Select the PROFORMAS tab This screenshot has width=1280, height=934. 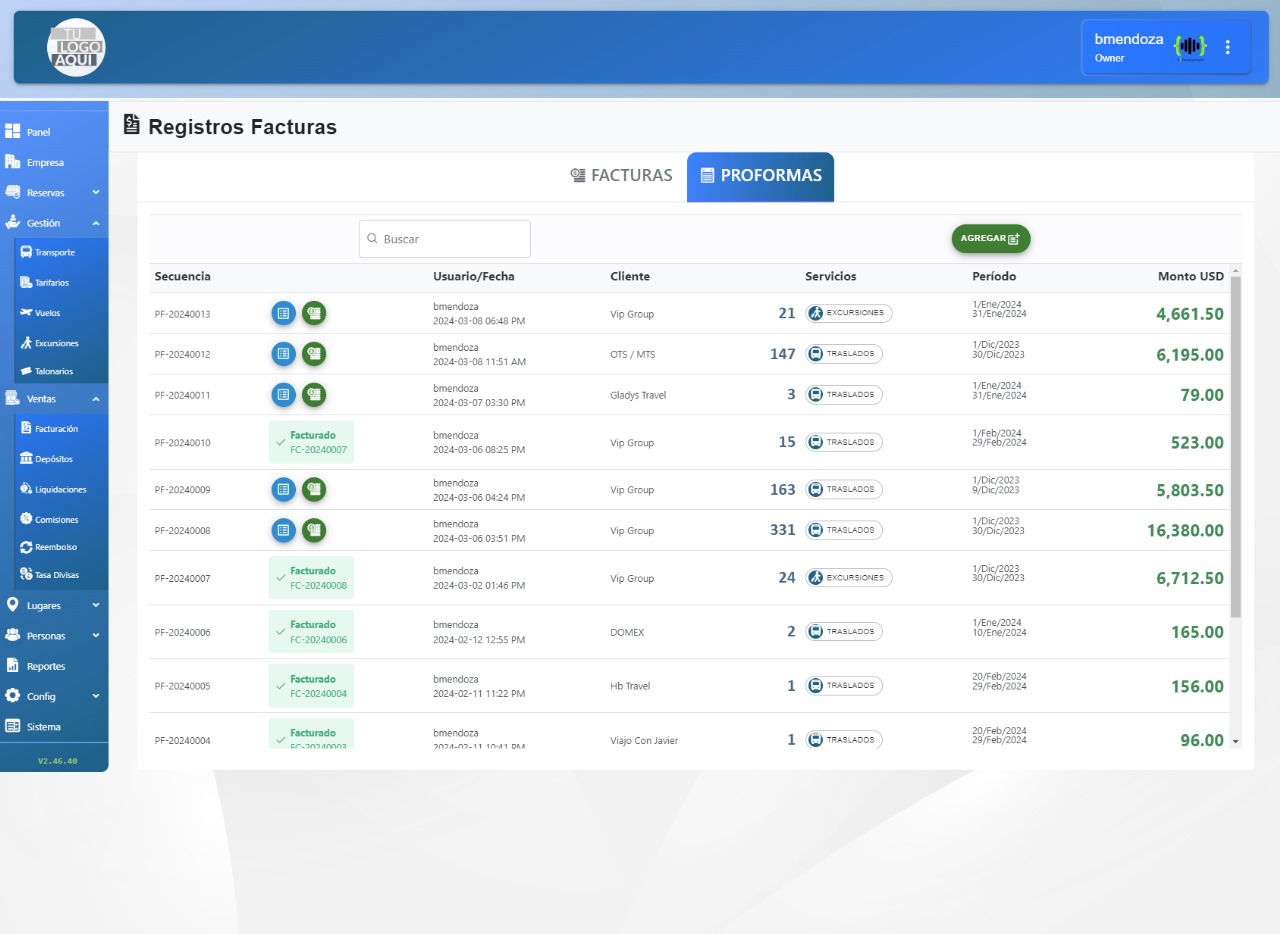tap(760, 176)
